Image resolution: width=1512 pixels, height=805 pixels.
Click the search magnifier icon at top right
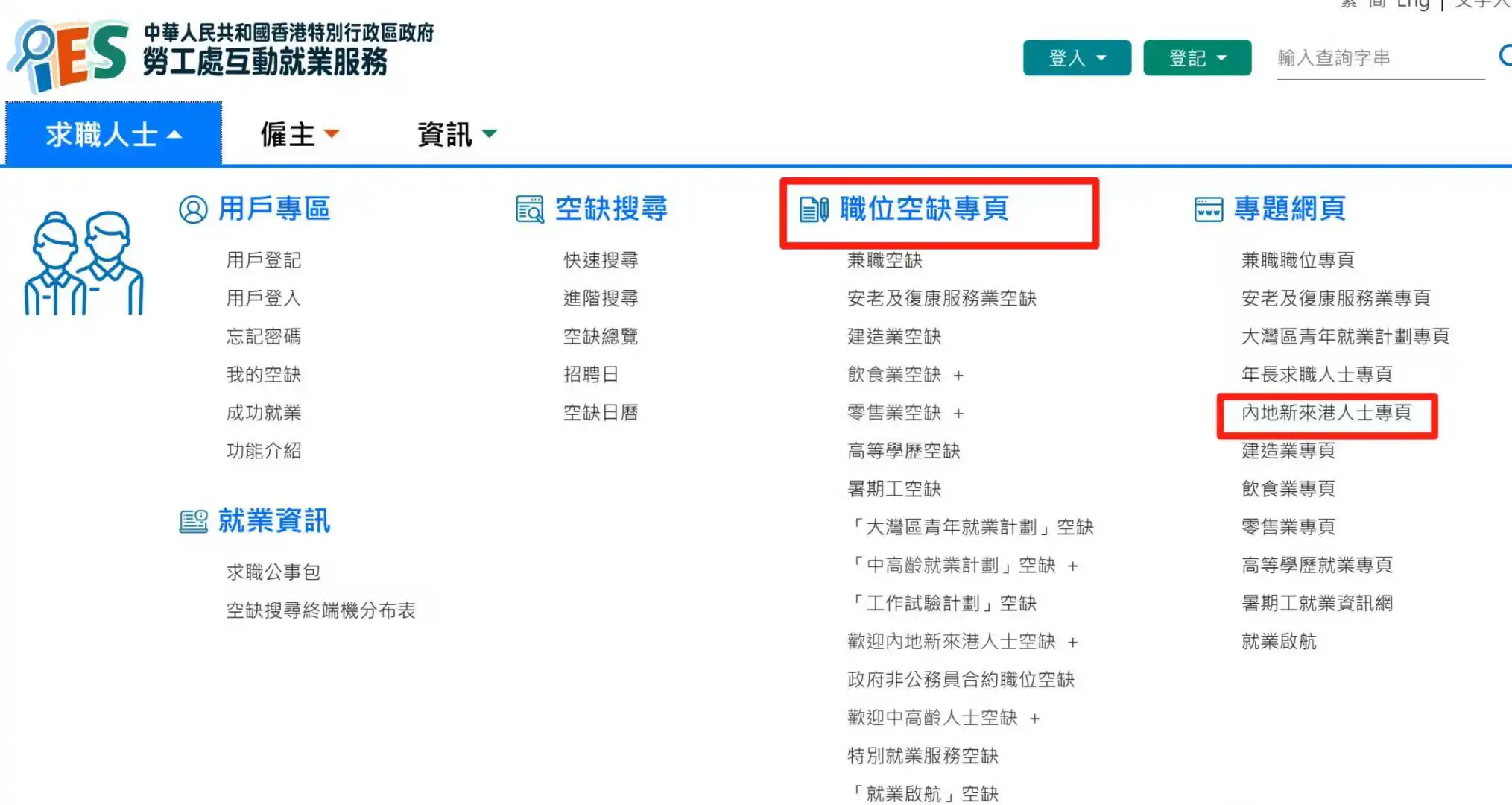click(1505, 56)
